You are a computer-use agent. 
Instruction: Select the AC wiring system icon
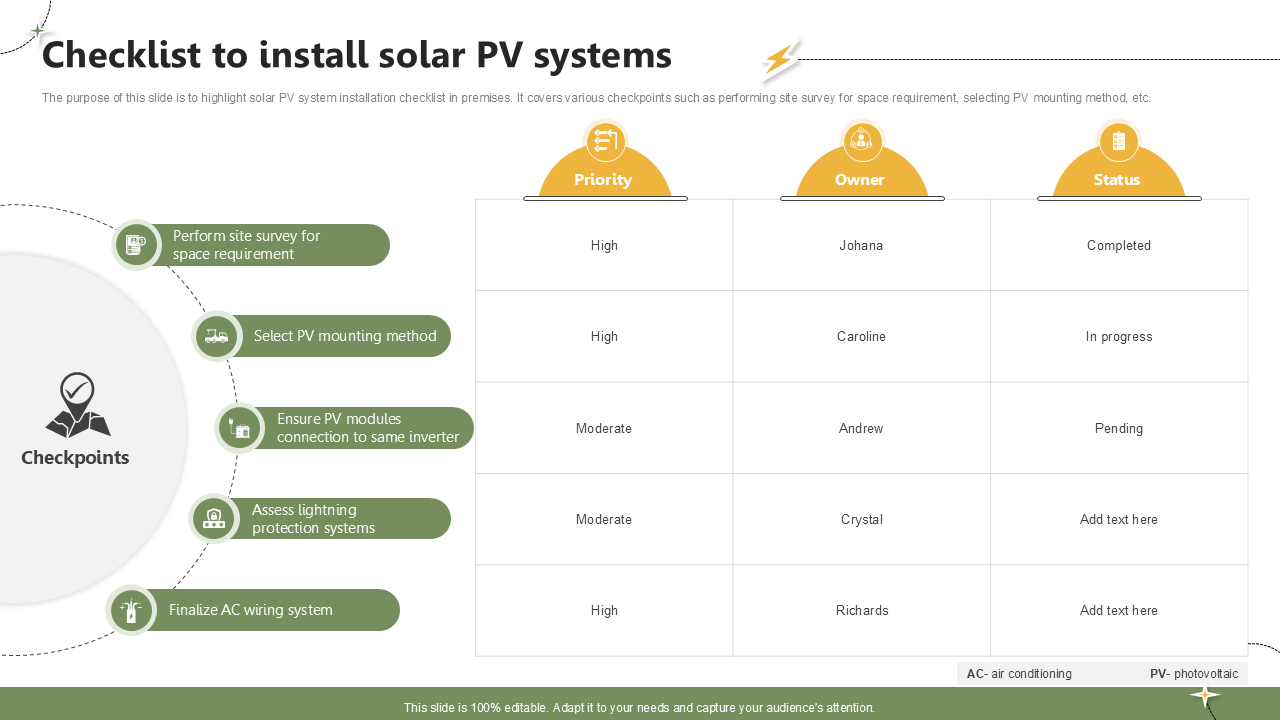130,609
